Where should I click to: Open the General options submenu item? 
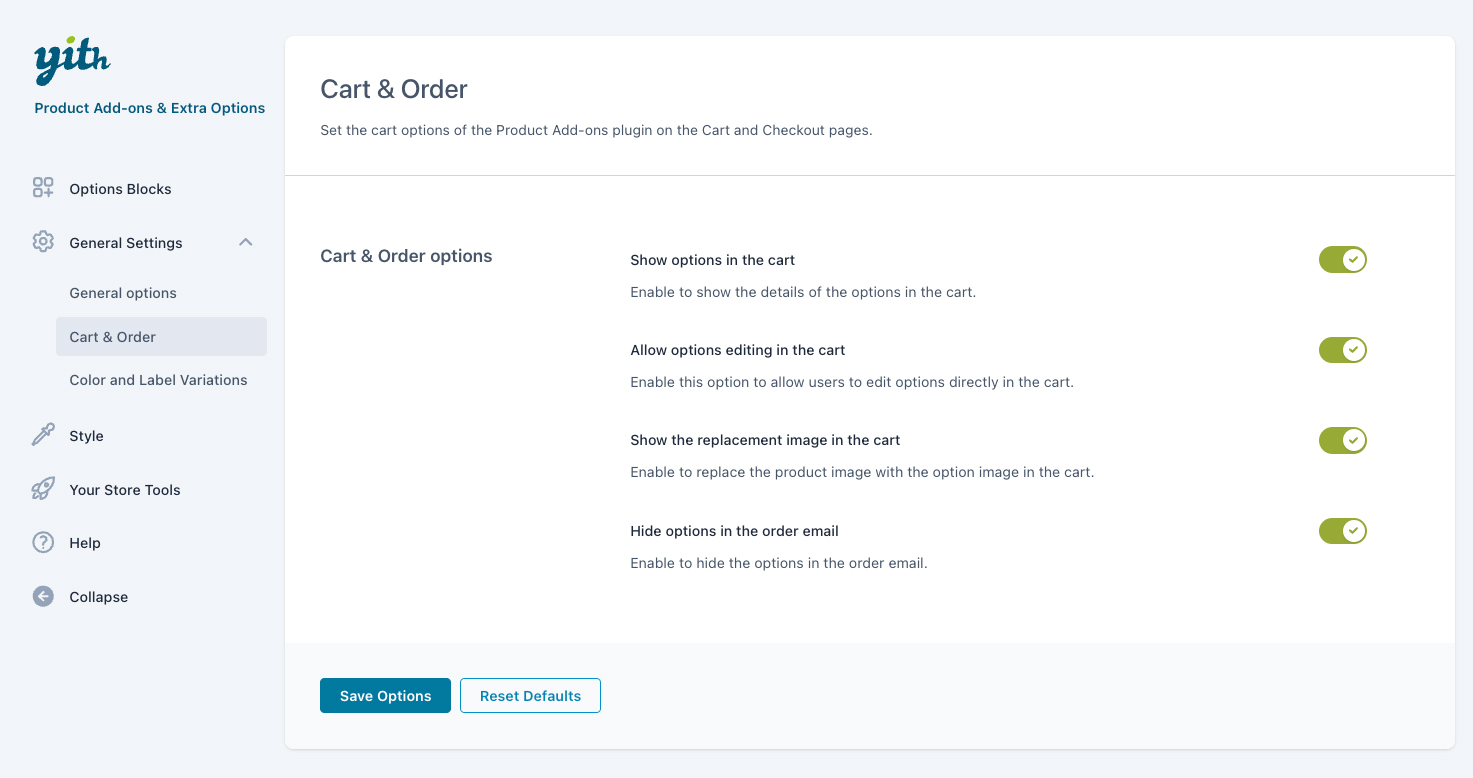point(123,293)
